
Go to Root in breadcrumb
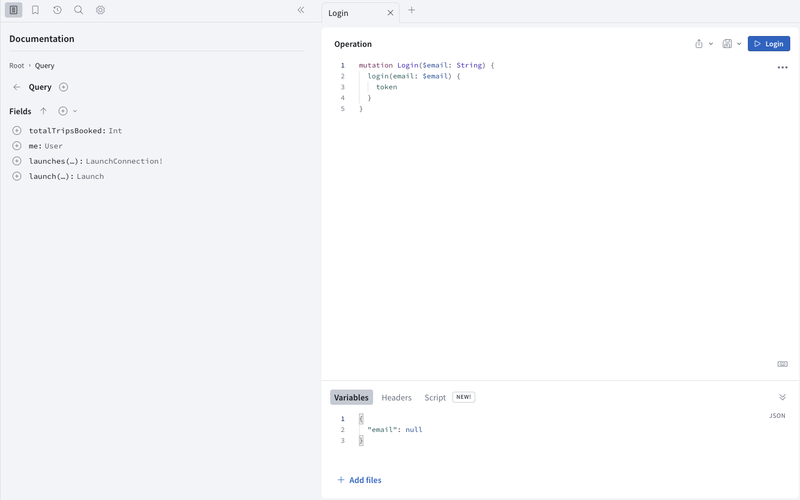(x=16, y=66)
